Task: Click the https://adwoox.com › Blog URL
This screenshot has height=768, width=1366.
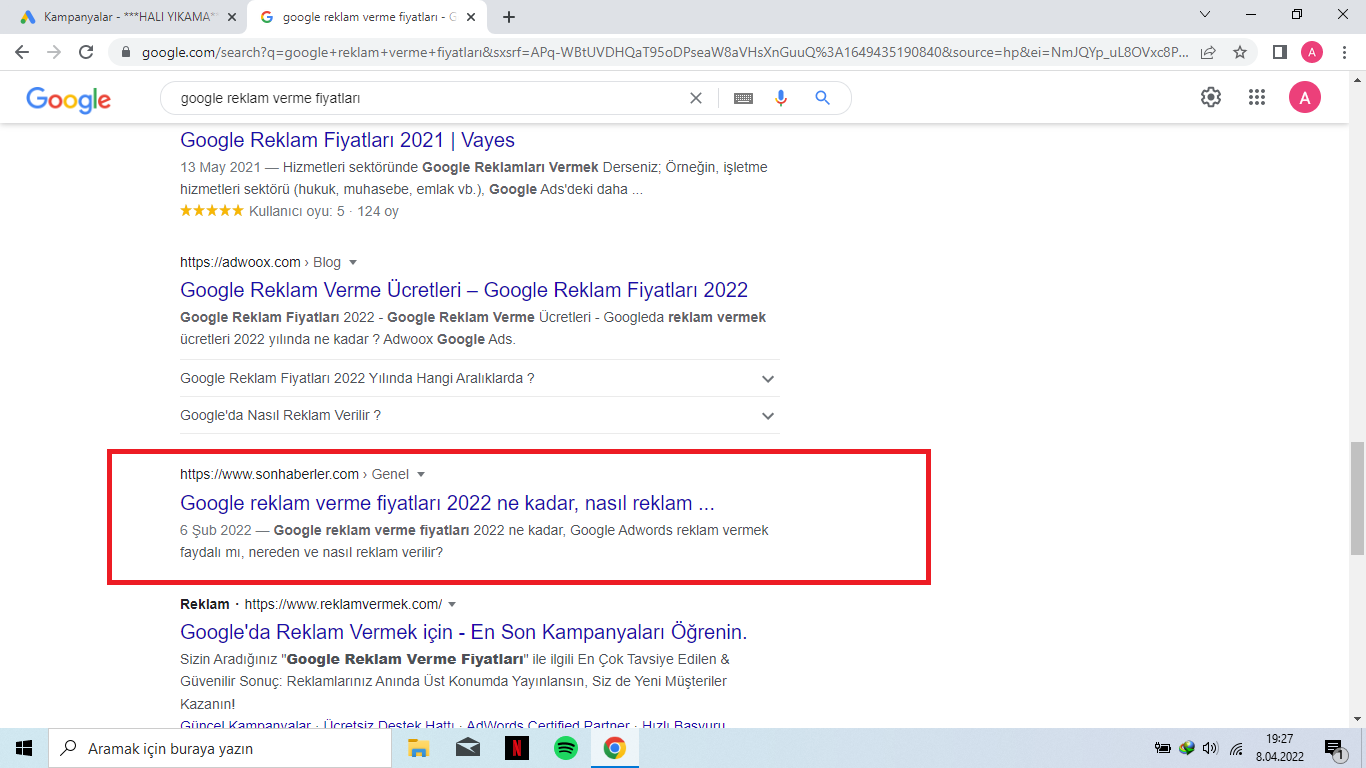Action: (260, 263)
